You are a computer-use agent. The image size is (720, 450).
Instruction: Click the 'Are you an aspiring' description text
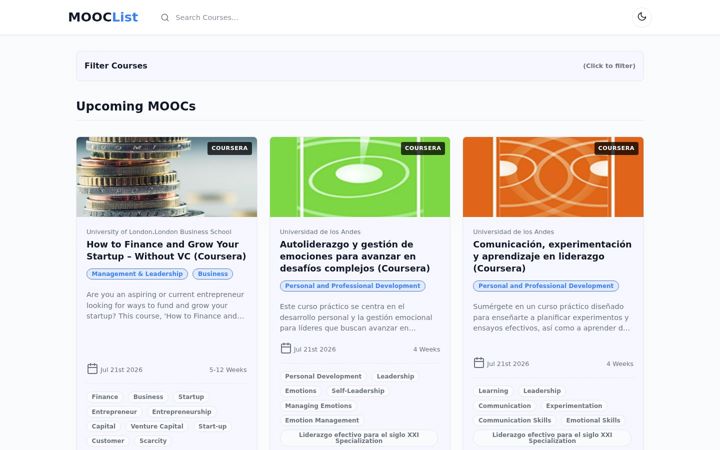[165, 305]
